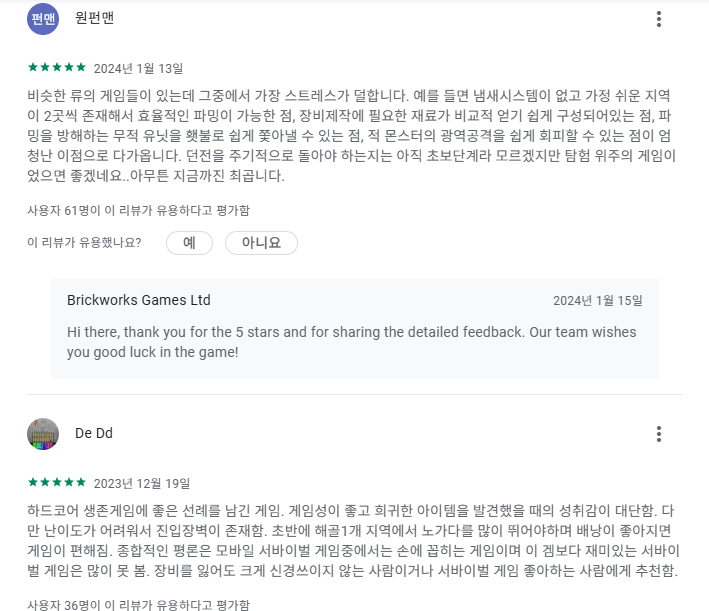Click De Dd's review text beginning 하드코어 생존게임에
Screen dimensions: 709x611
[353, 540]
